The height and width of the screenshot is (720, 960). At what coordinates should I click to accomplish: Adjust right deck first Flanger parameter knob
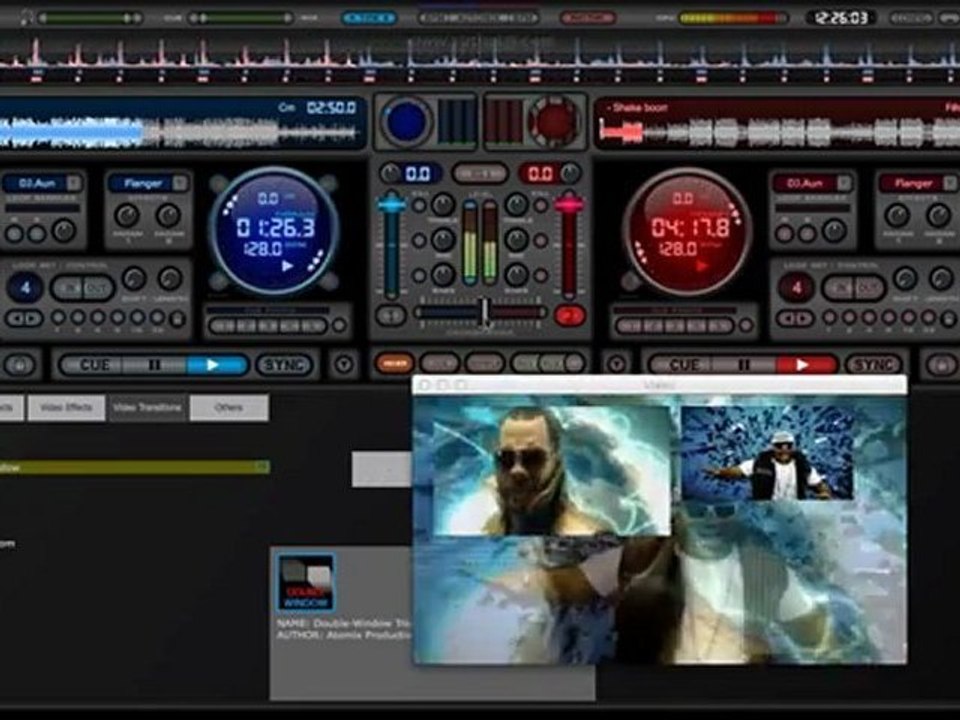(x=898, y=216)
